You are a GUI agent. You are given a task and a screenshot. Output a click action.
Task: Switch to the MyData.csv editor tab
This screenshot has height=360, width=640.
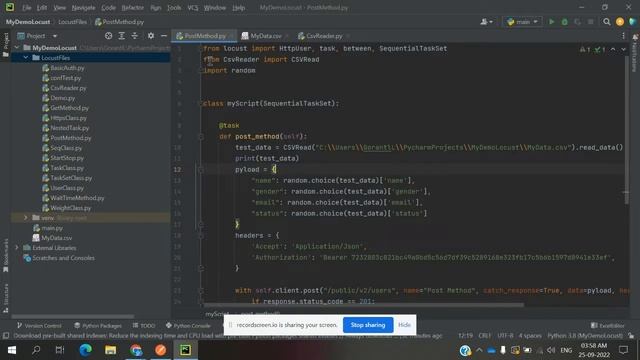pos(265,36)
